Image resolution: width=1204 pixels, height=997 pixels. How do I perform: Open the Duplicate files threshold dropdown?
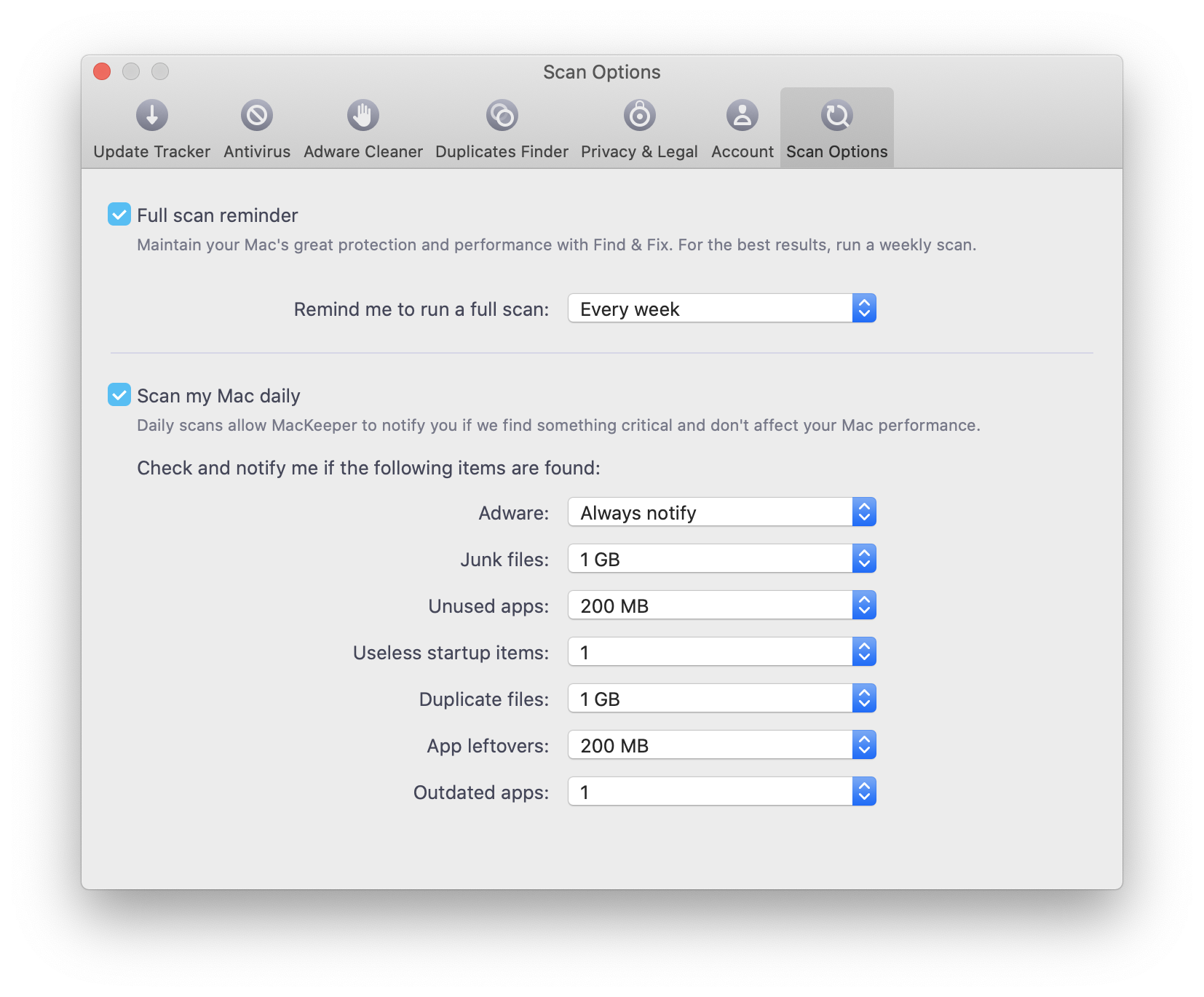722,699
